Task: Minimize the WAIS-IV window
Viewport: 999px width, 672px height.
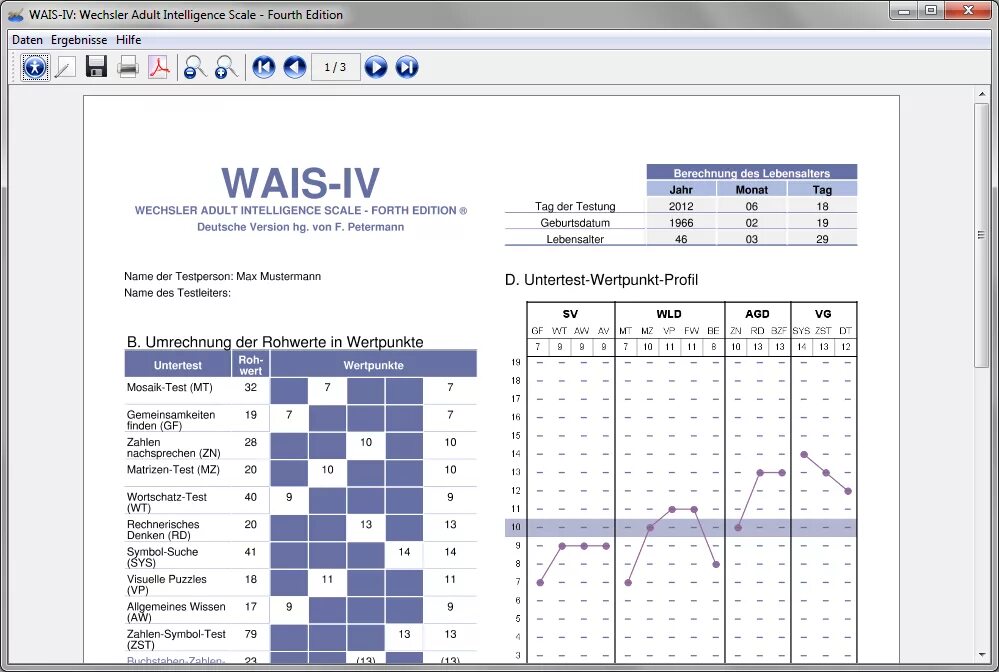Action: [903, 10]
